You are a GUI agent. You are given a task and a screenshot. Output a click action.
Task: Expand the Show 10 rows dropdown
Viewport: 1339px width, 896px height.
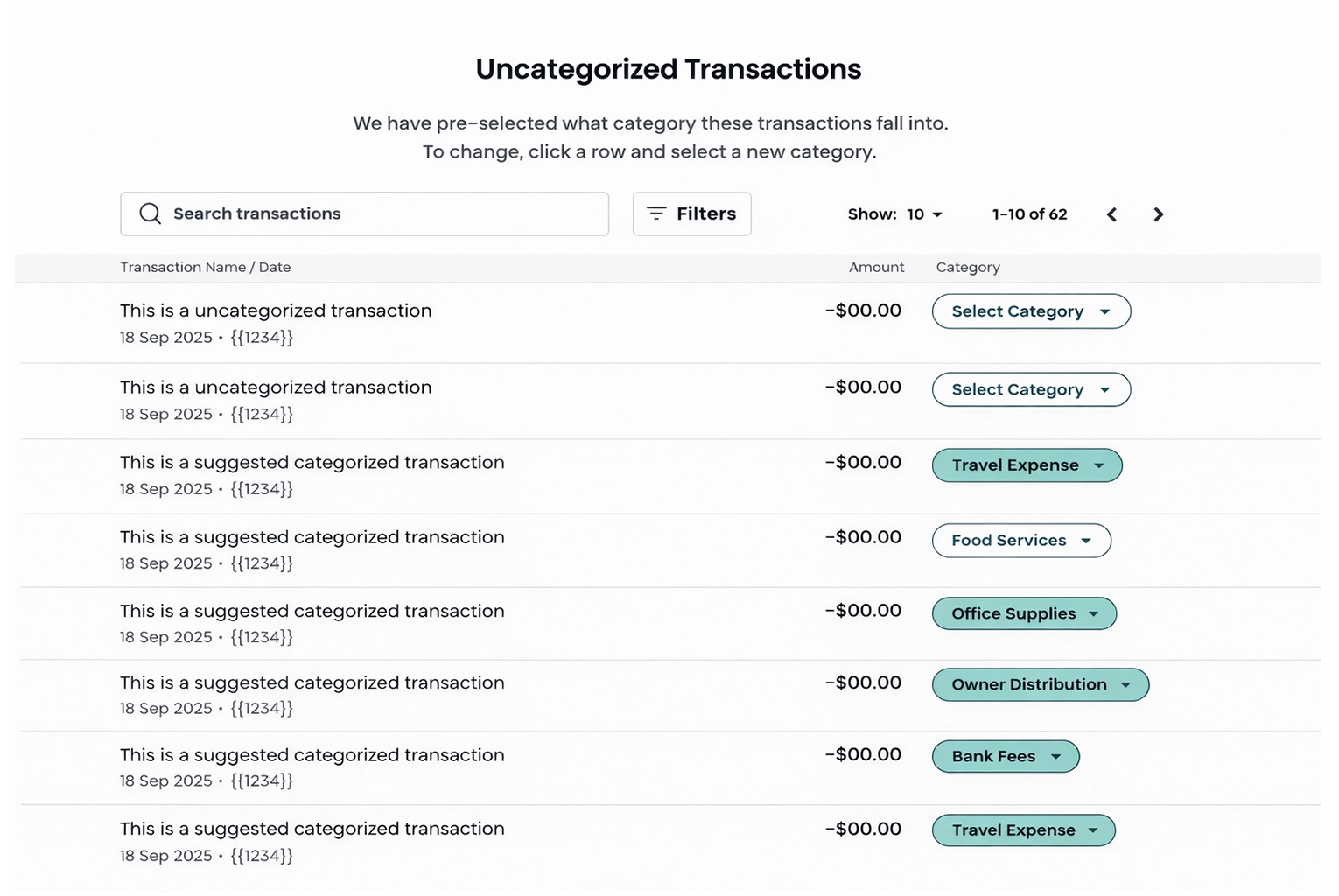(923, 214)
